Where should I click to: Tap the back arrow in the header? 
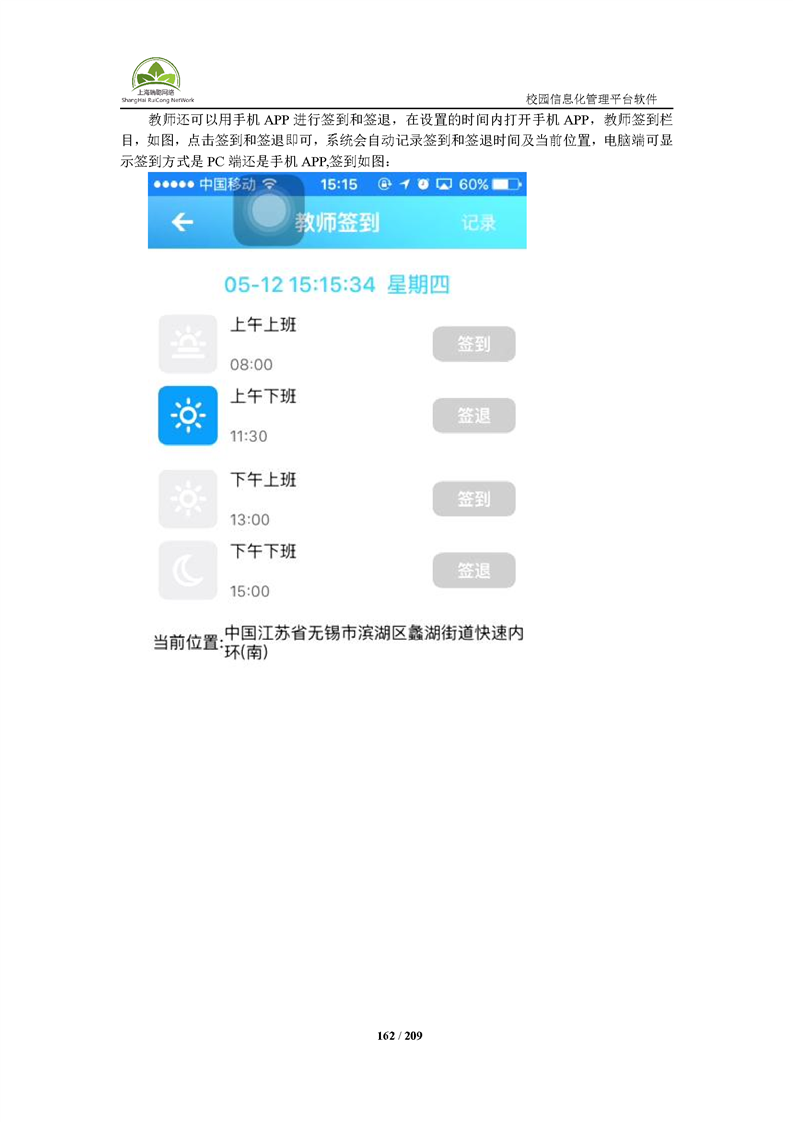(x=183, y=223)
